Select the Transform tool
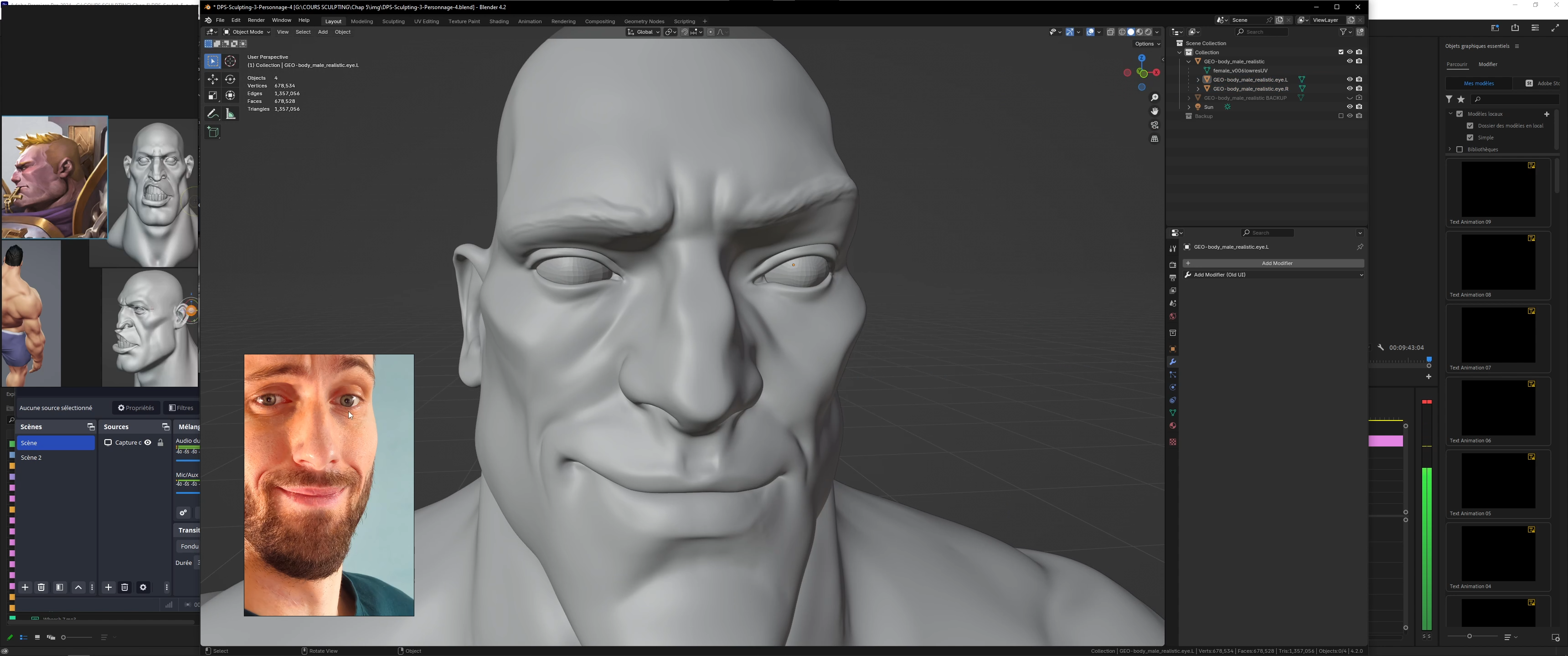 tap(230, 96)
